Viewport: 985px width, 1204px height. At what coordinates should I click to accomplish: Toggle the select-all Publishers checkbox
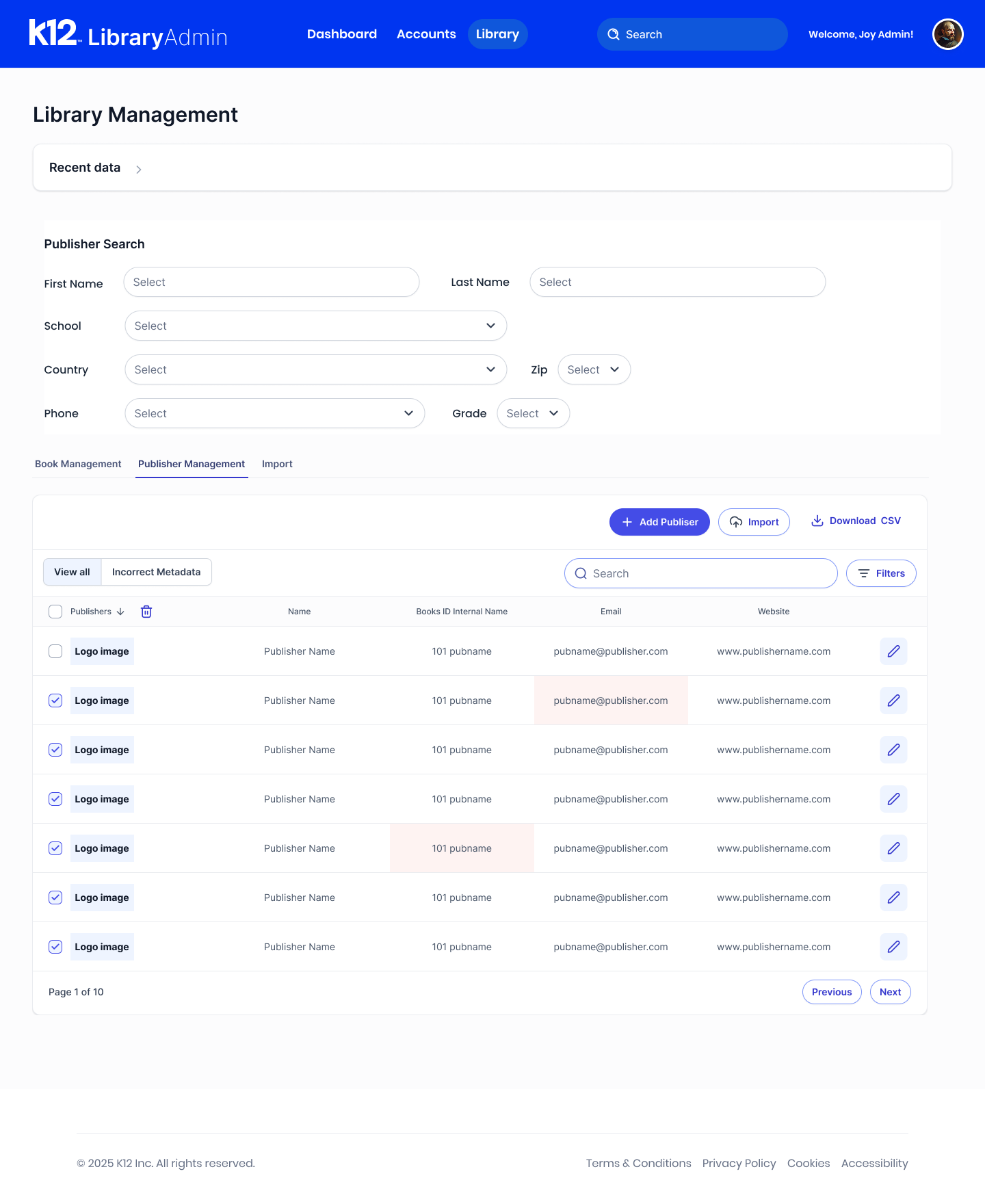[x=55, y=612]
